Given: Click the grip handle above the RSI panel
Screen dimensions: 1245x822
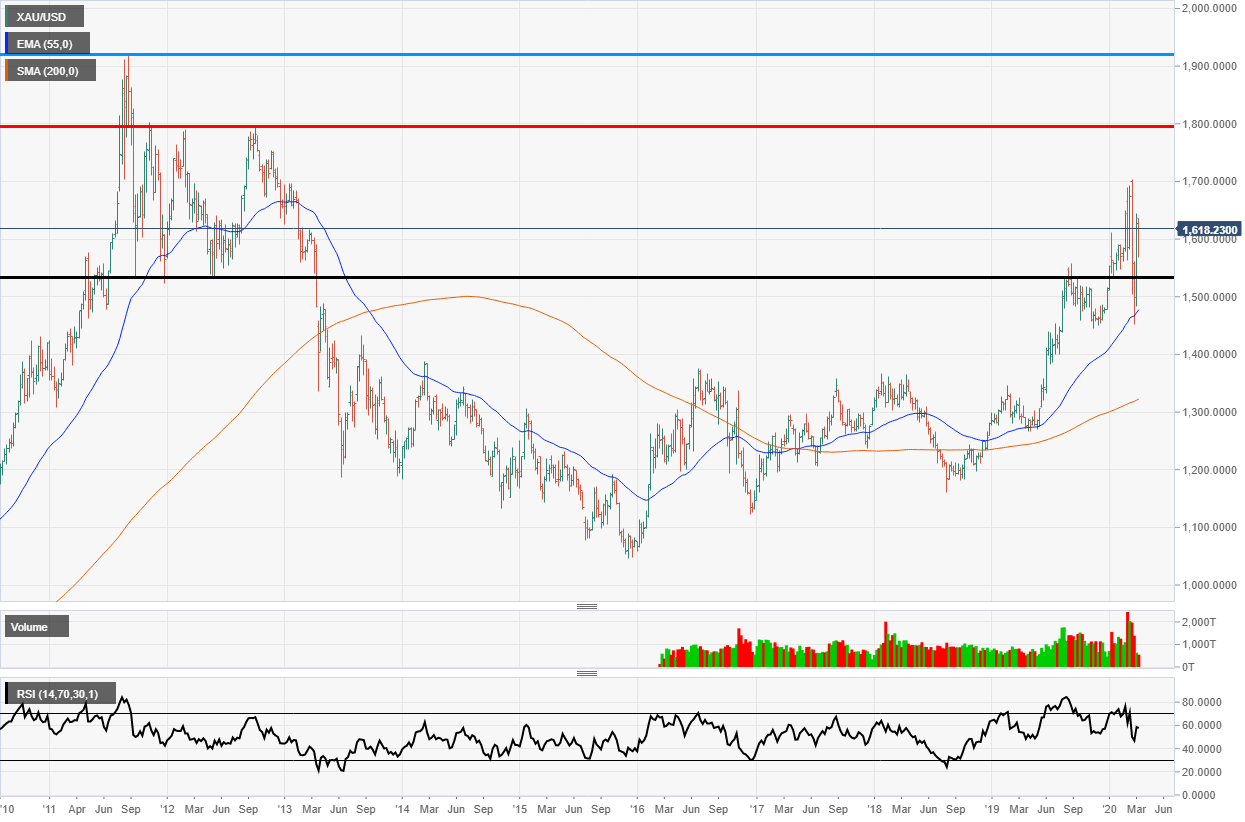Looking at the screenshot, I should (x=588, y=673).
